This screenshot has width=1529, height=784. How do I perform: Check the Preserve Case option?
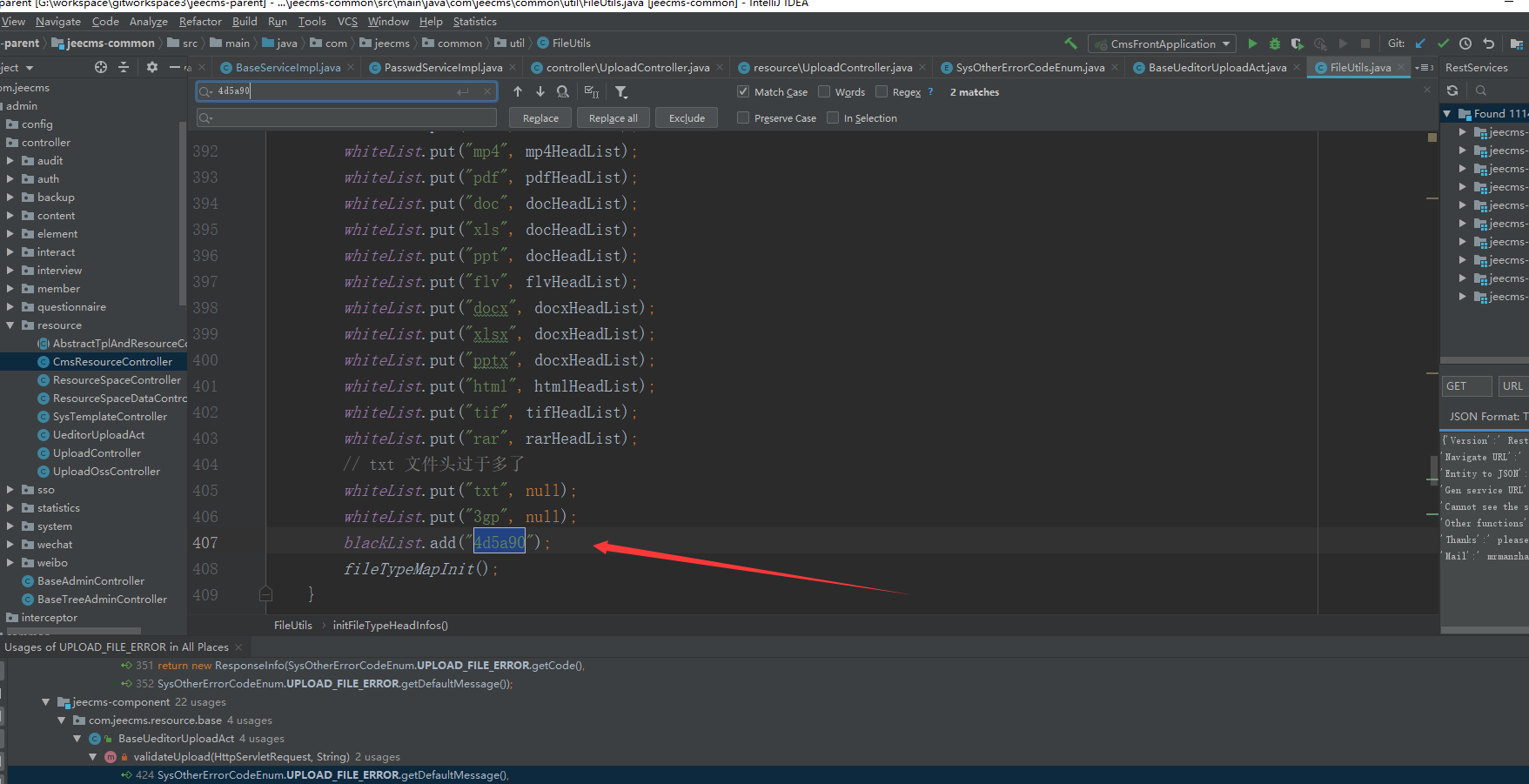click(743, 117)
